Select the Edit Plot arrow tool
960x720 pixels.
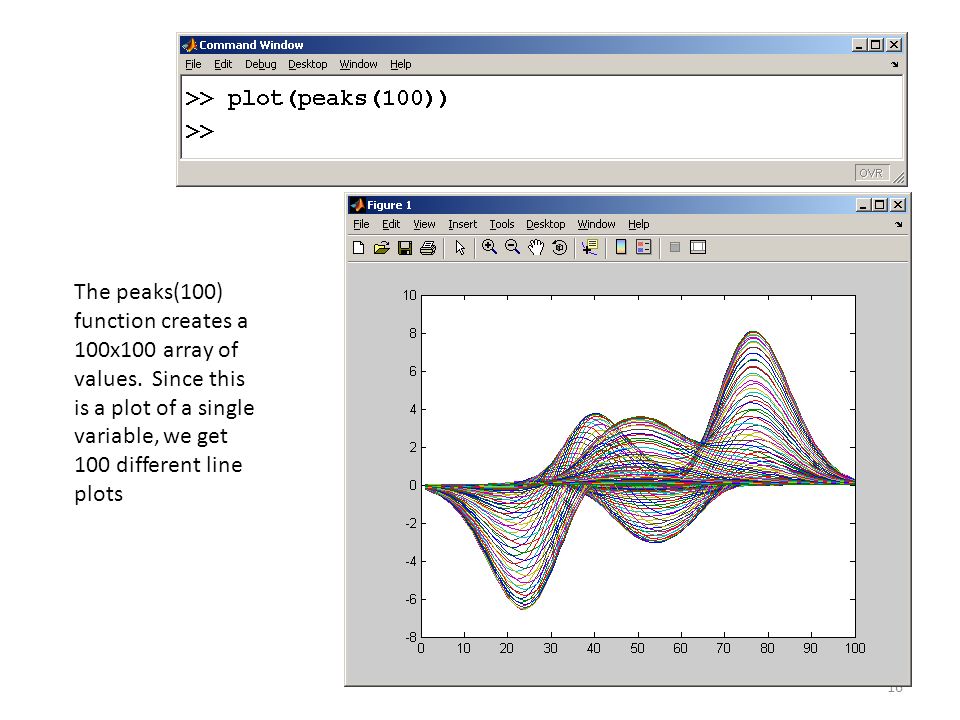[460, 248]
